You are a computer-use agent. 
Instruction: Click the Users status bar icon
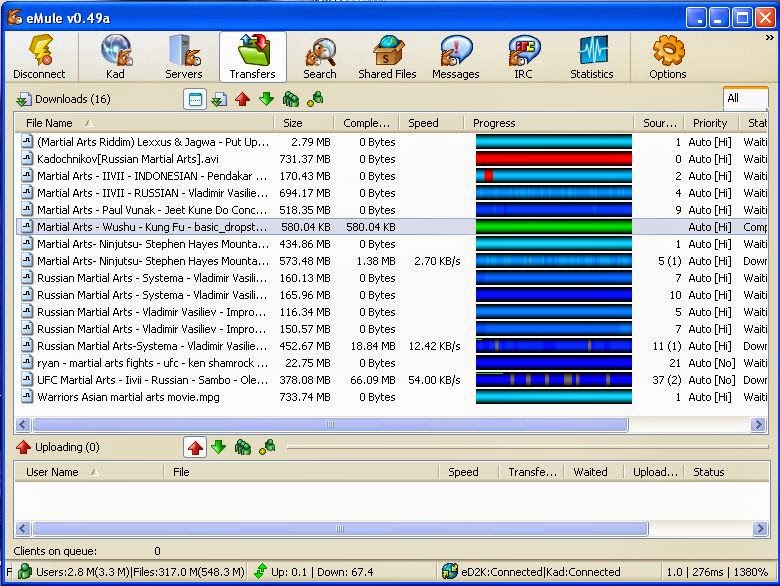(25, 572)
